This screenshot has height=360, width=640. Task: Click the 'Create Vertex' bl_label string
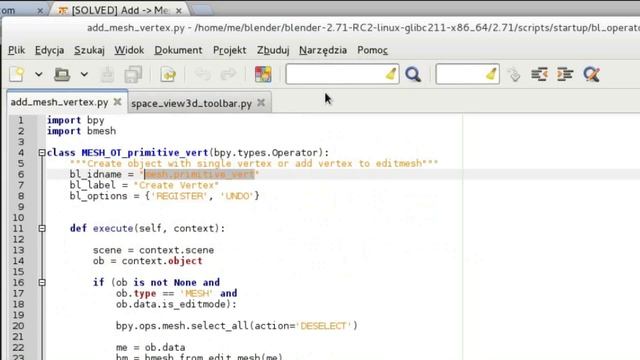(x=176, y=185)
